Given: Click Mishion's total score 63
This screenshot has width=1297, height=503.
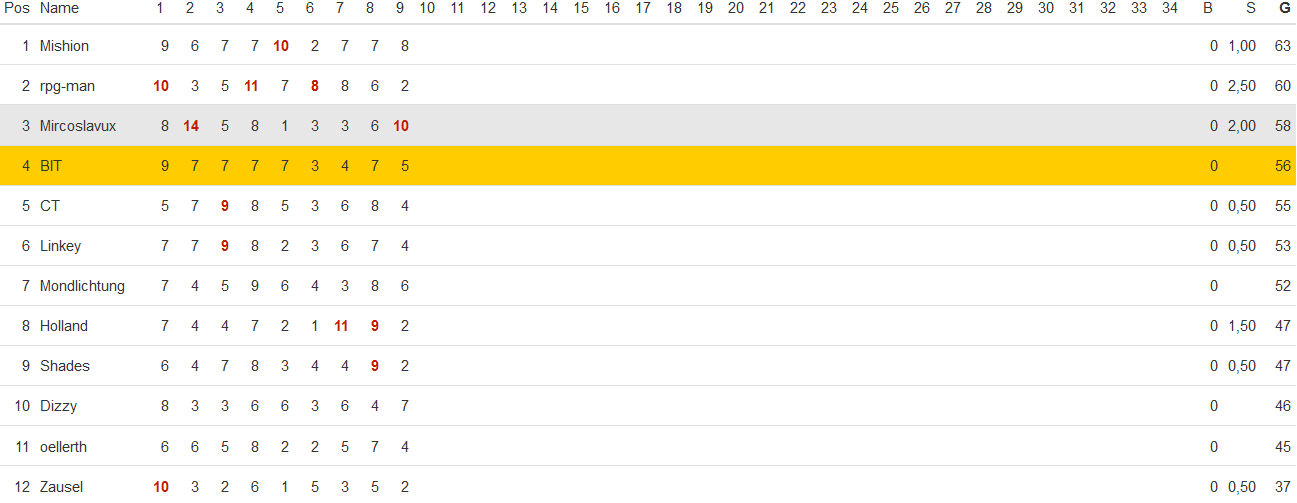Looking at the screenshot, I should click(1283, 46).
